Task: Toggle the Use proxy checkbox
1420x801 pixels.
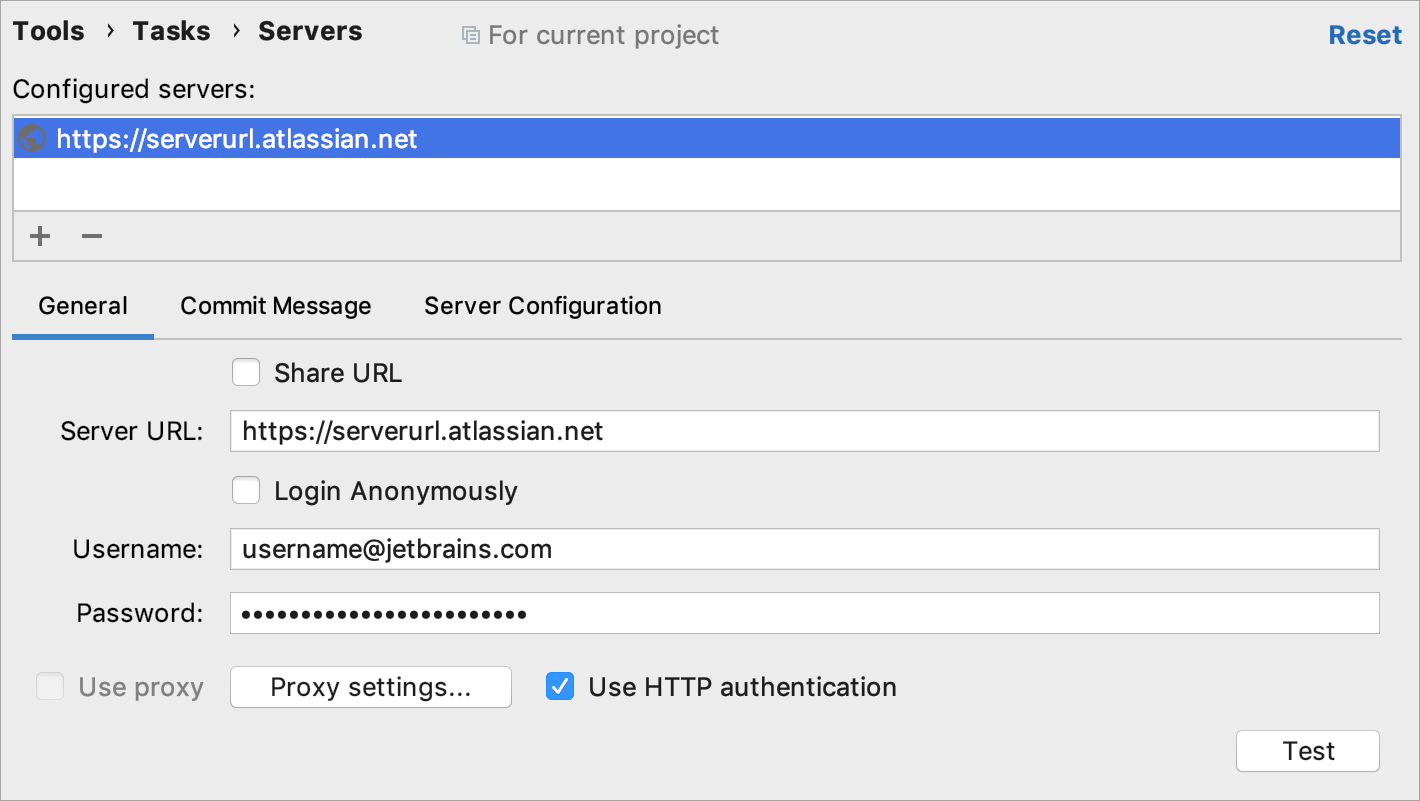Action: coord(49,687)
